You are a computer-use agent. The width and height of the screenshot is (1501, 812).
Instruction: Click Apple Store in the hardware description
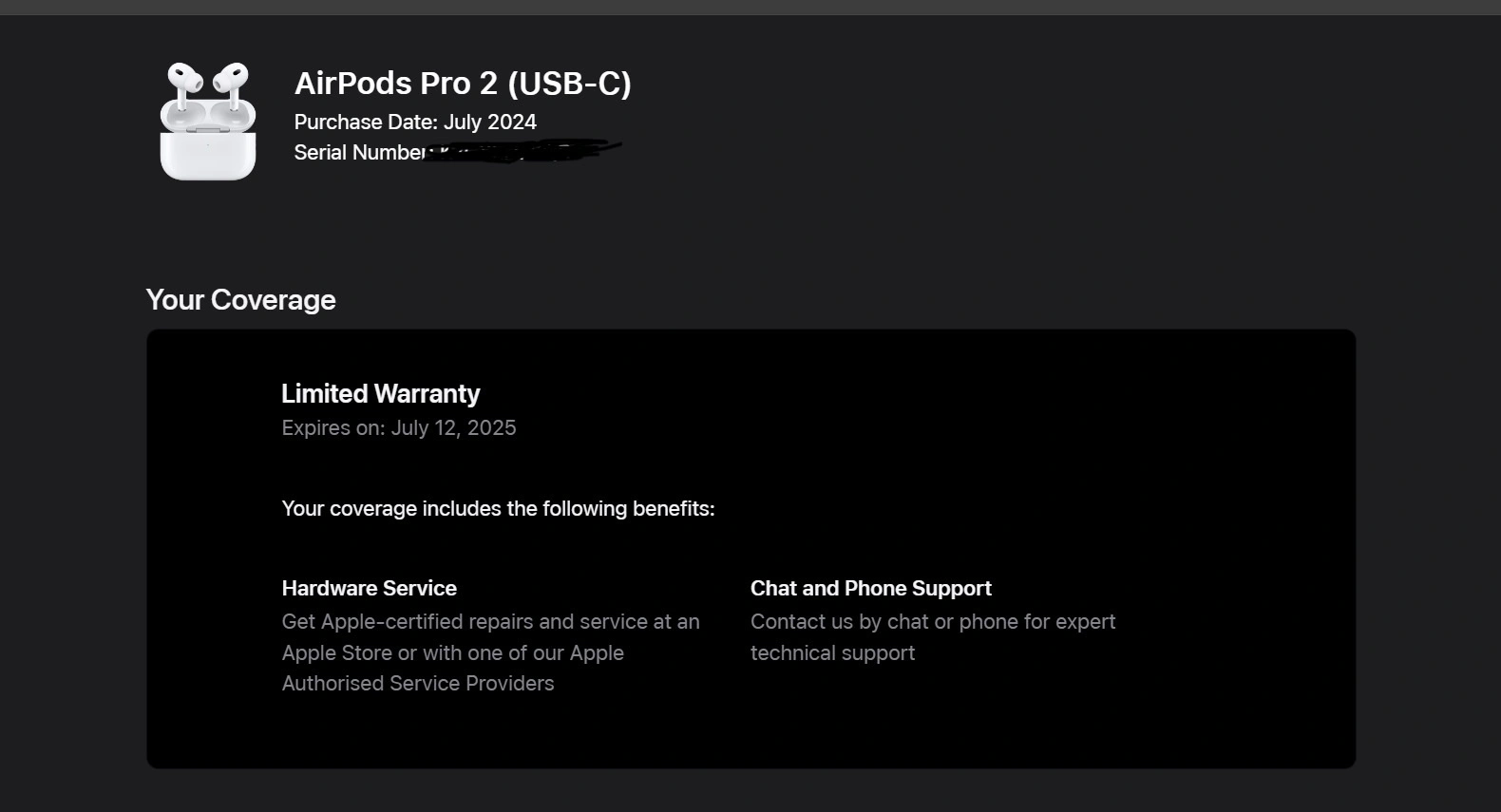click(336, 652)
